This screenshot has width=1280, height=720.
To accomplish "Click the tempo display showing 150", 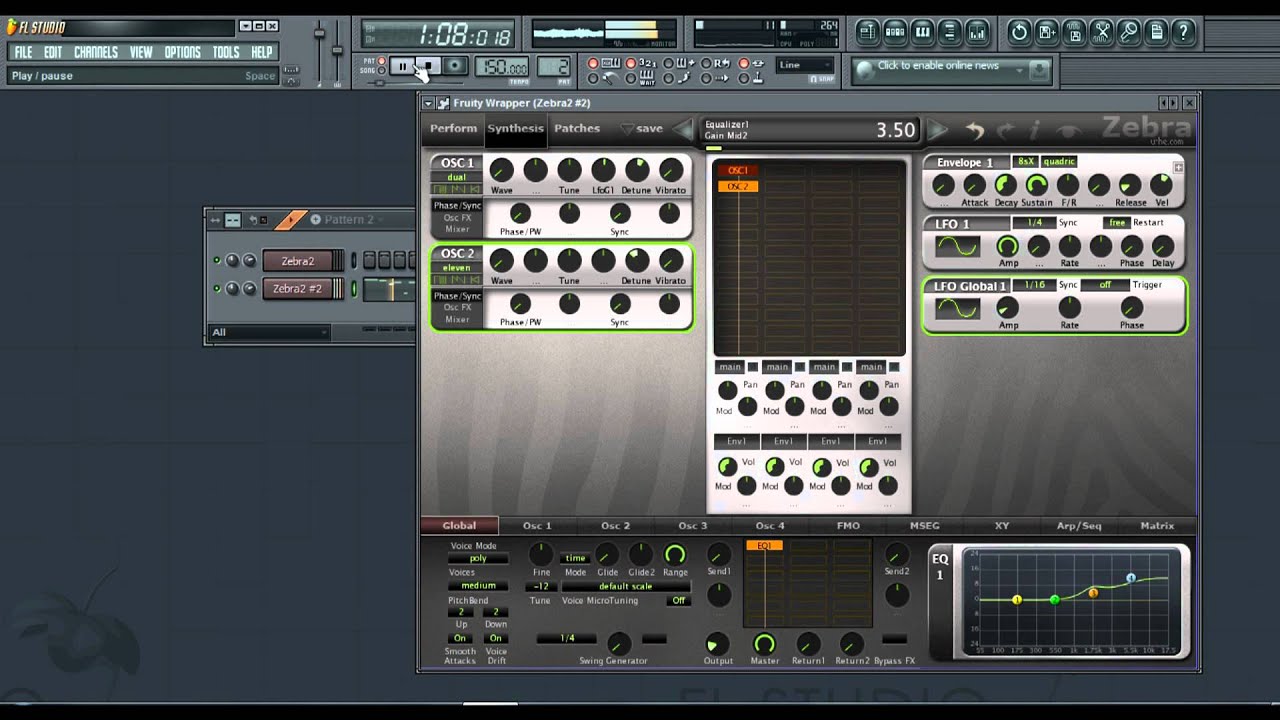I will 502,67.
